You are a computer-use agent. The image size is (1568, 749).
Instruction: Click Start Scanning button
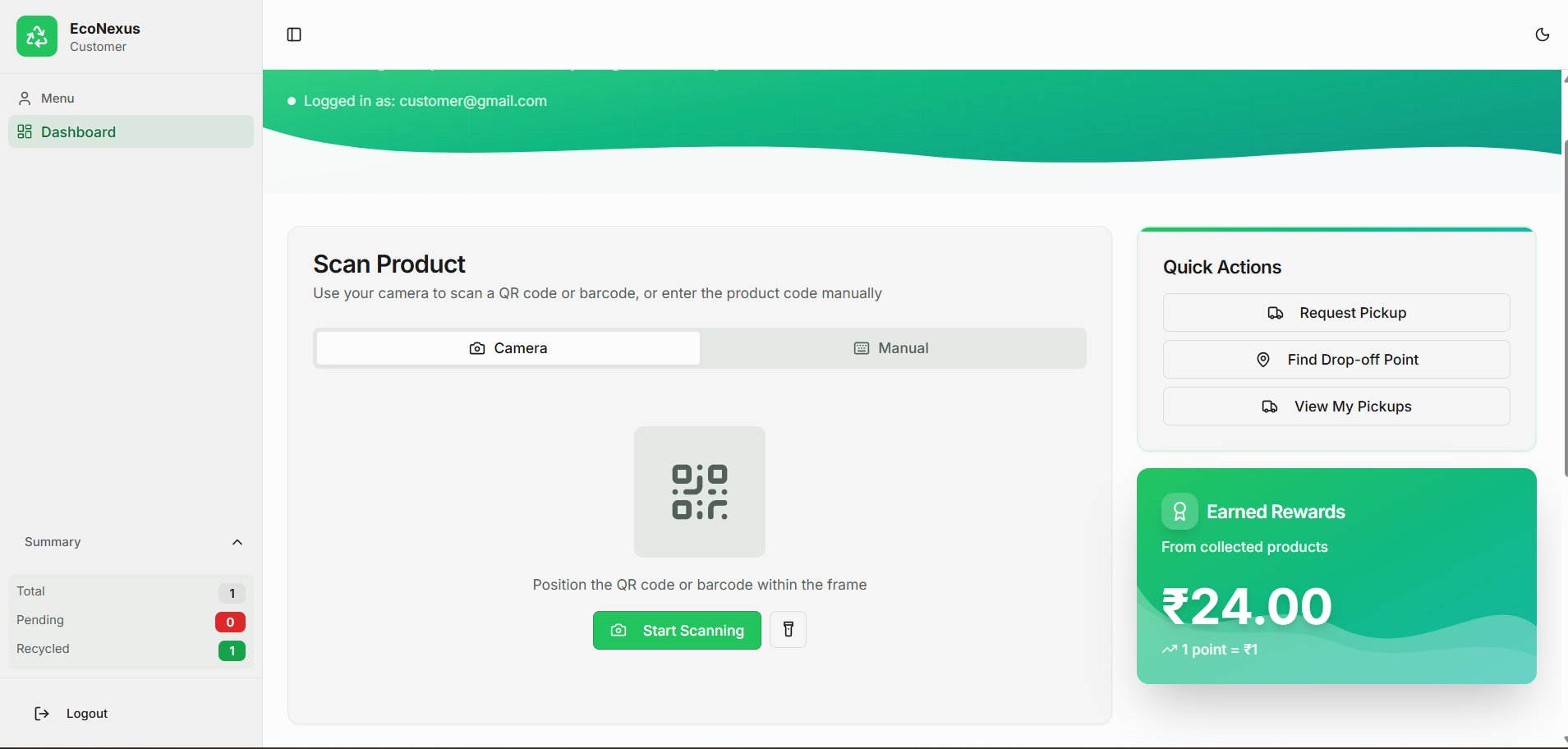click(x=677, y=630)
